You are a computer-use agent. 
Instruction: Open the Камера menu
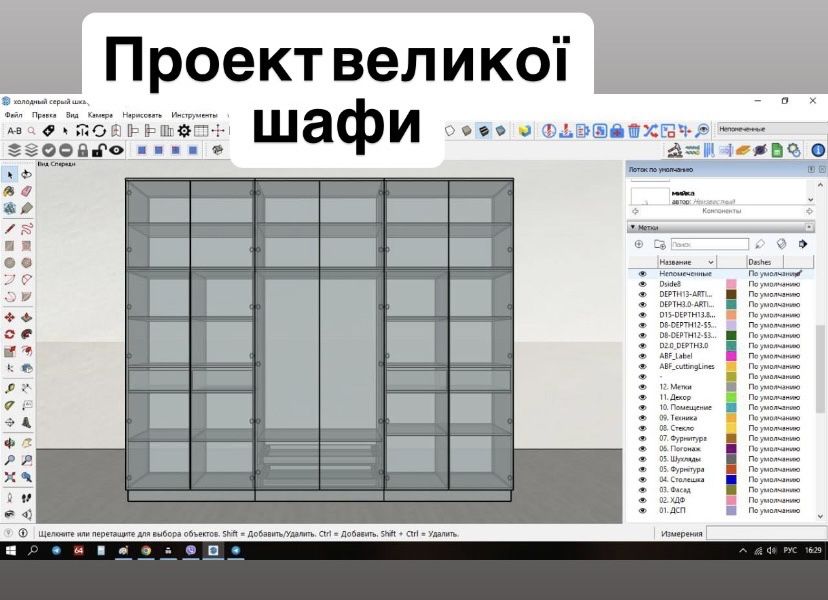(100, 115)
